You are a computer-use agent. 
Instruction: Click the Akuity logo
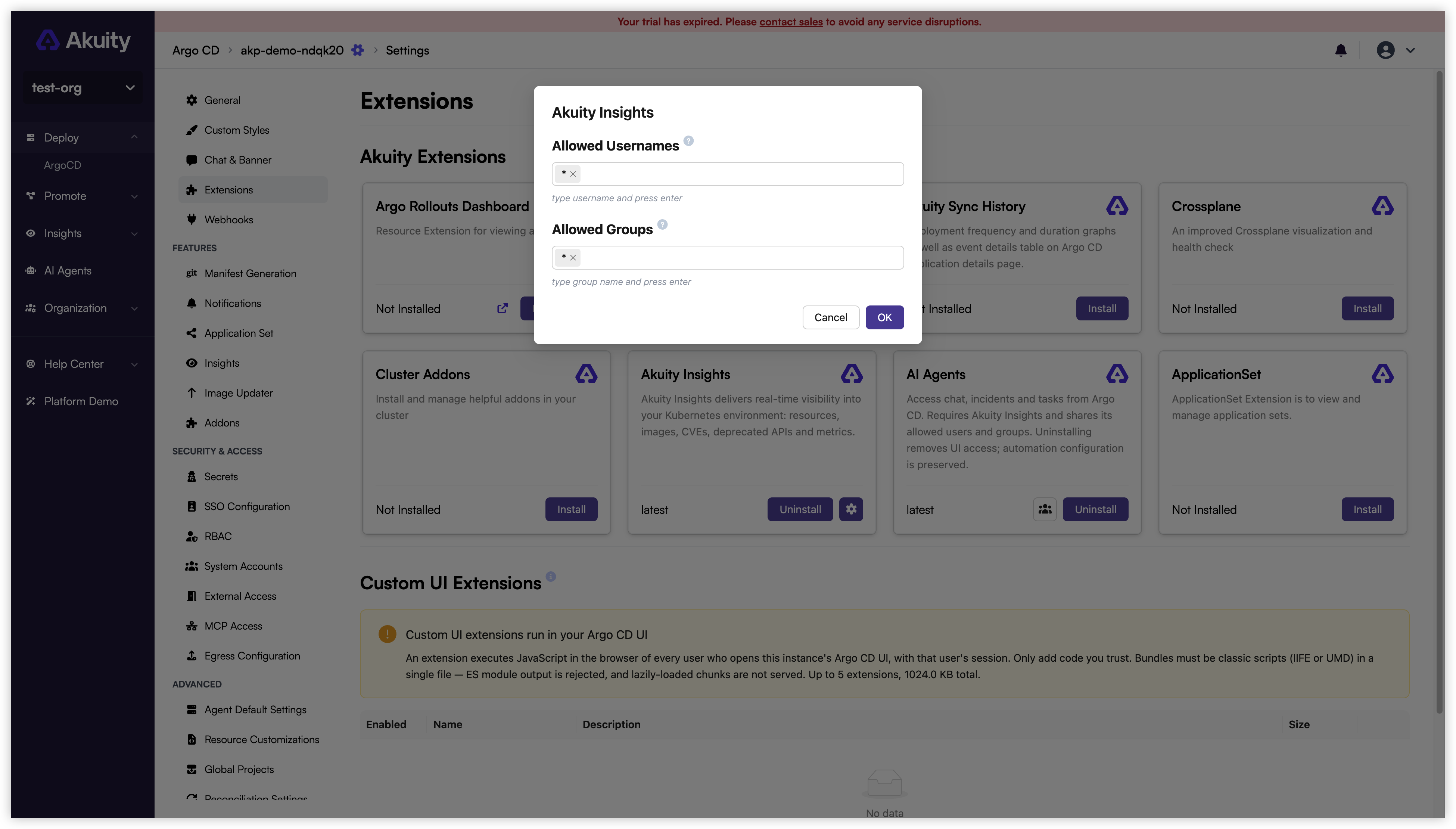83,40
